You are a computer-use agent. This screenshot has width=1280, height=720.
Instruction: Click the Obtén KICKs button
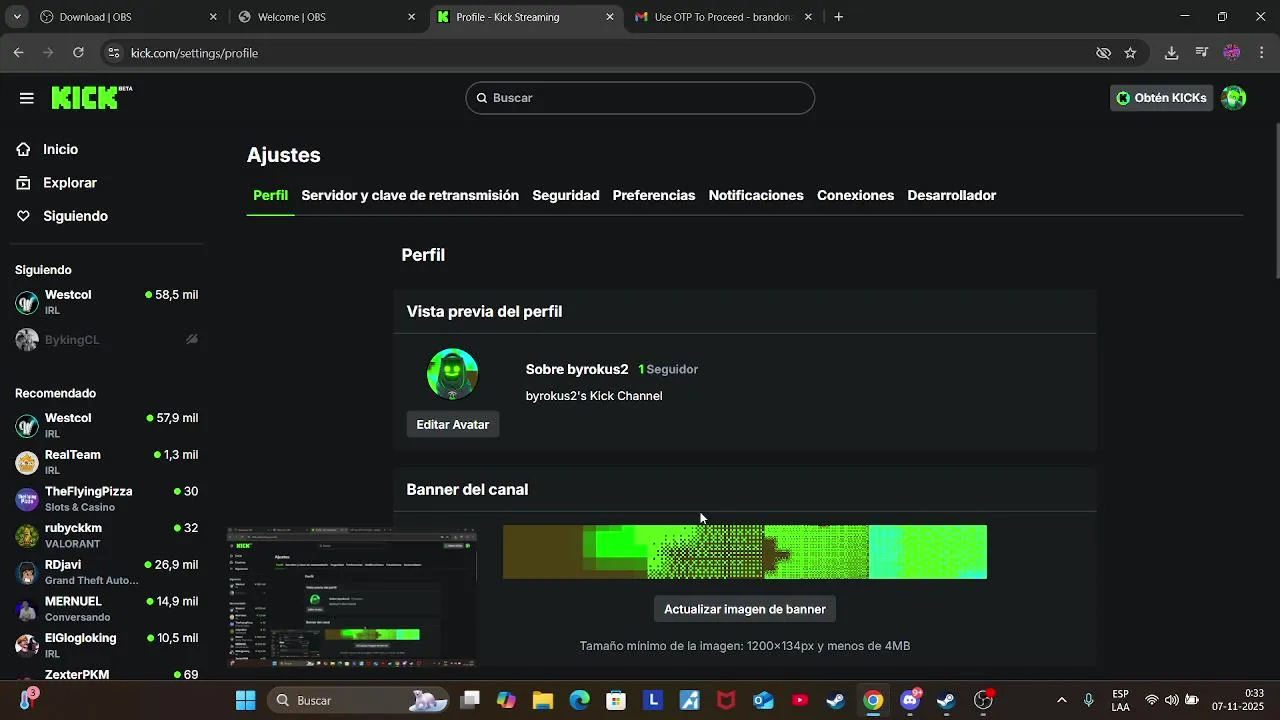1161,98
